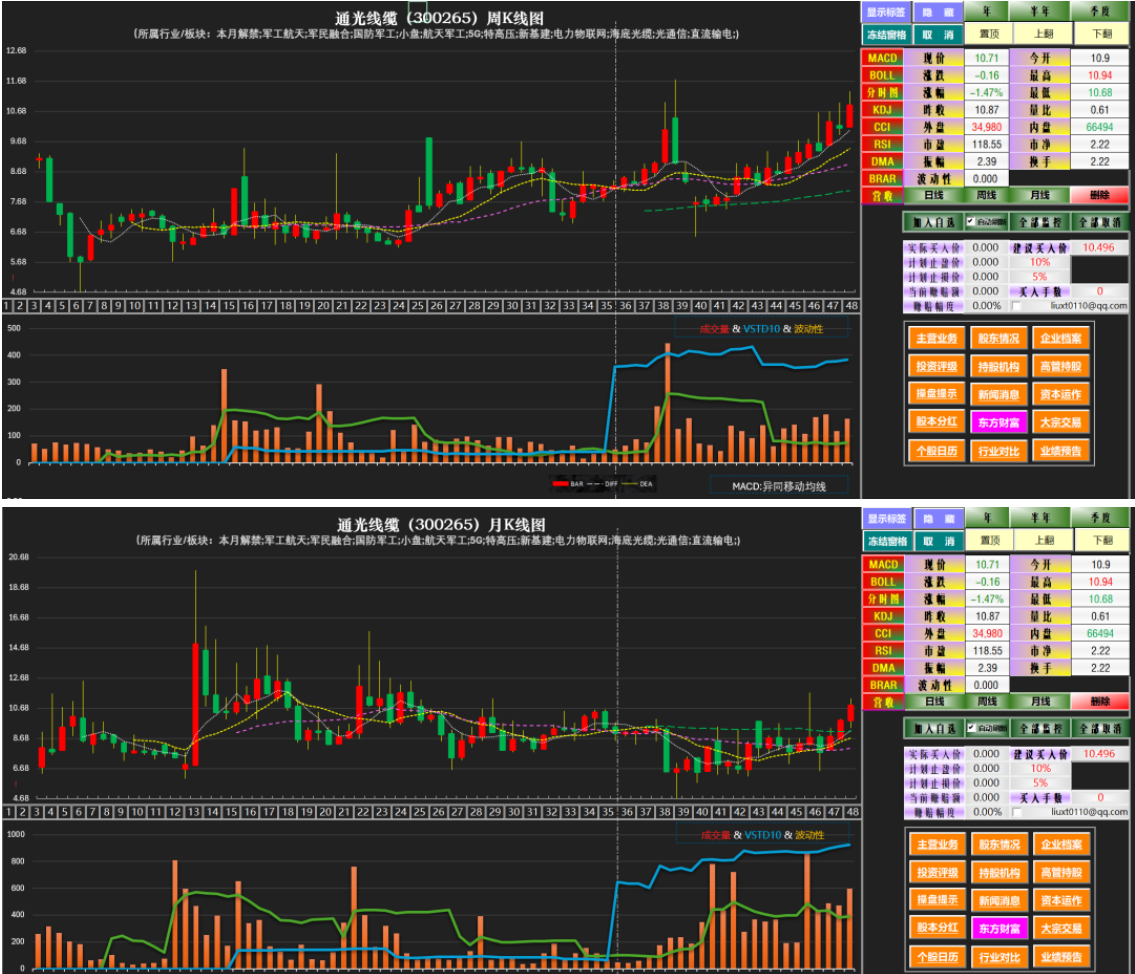Open 行业对比 link in weekly chart panel
Image resolution: width=1135 pixels, height=974 pixels.
[998, 452]
